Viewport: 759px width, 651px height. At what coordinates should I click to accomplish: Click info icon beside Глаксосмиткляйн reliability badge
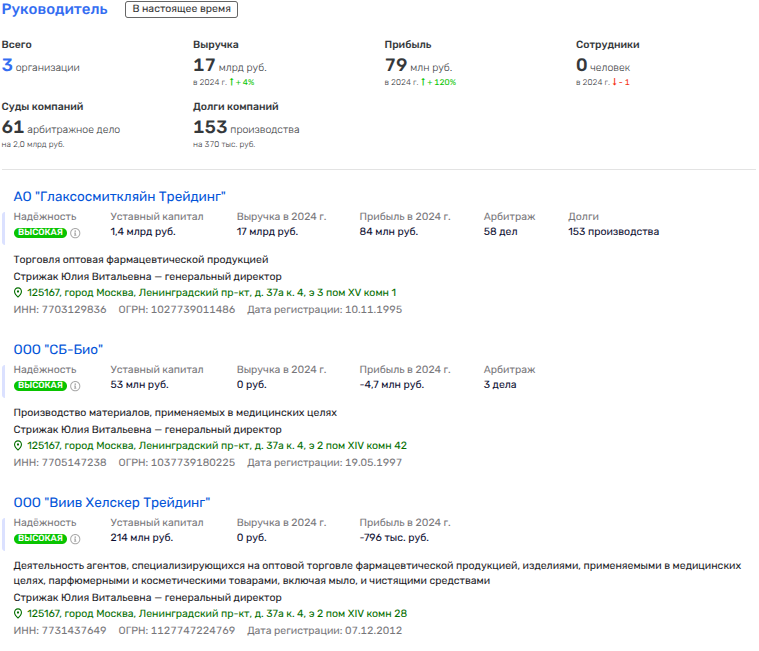click(x=75, y=233)
